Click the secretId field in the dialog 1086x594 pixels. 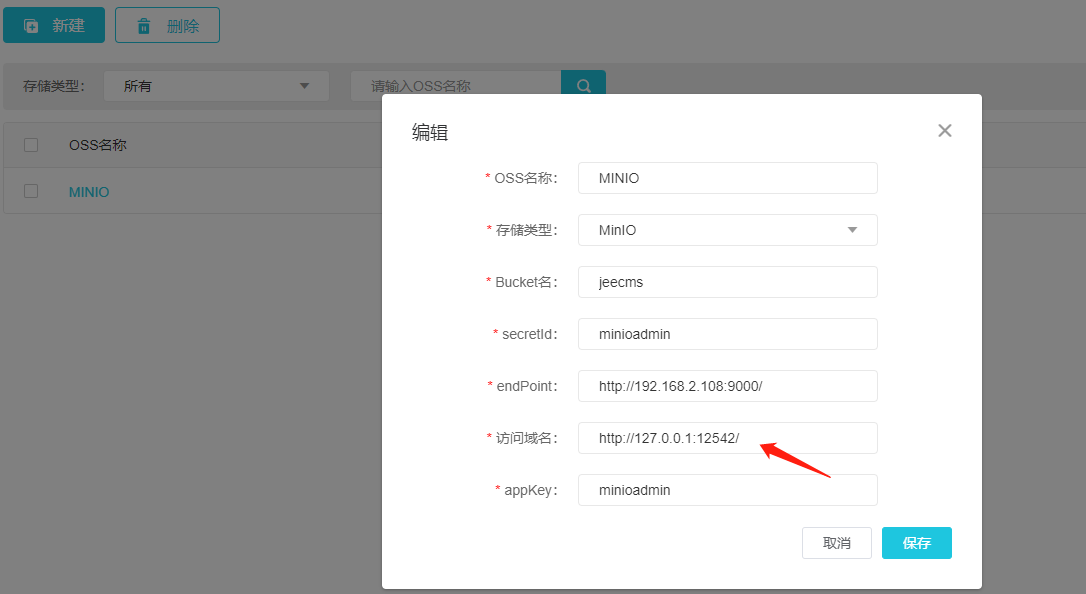click(x=728, y=334)
